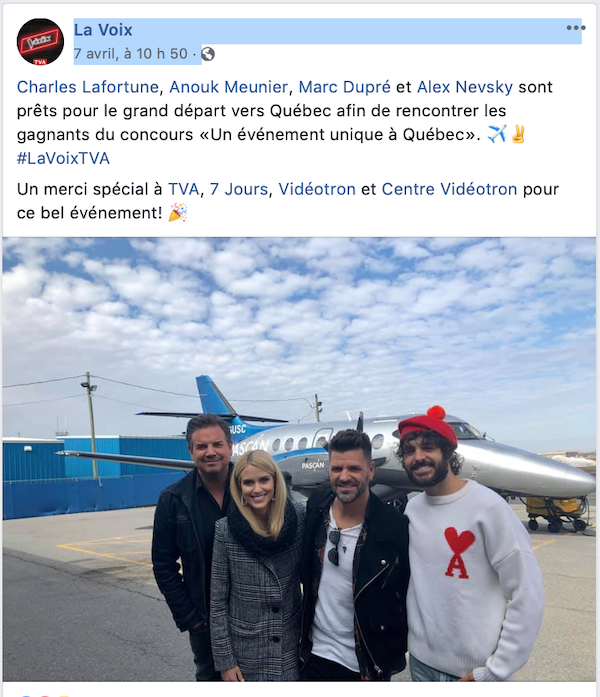
Task: Open the La Voix profile picture
Action: pyautogui.click(x=40, y=42)
